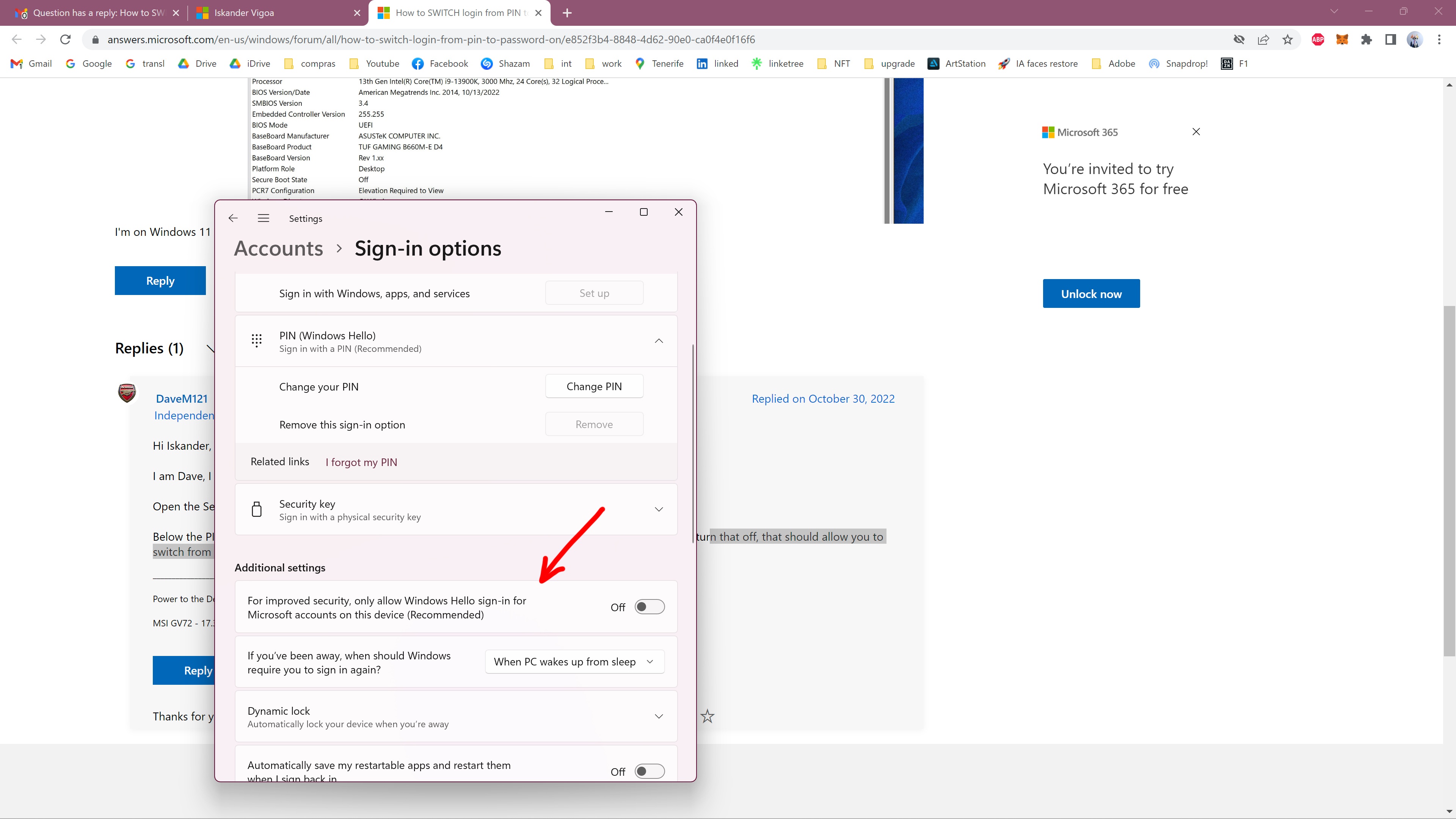Click the 'I forgot my PIN' link
The width and height of the screenshot is (1456, 819).
pyautogui.click(x=361, y=462)
